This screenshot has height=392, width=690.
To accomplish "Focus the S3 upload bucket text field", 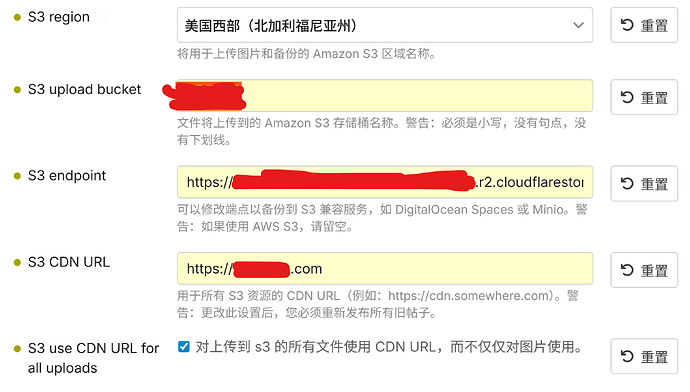I will coord(385,95).
